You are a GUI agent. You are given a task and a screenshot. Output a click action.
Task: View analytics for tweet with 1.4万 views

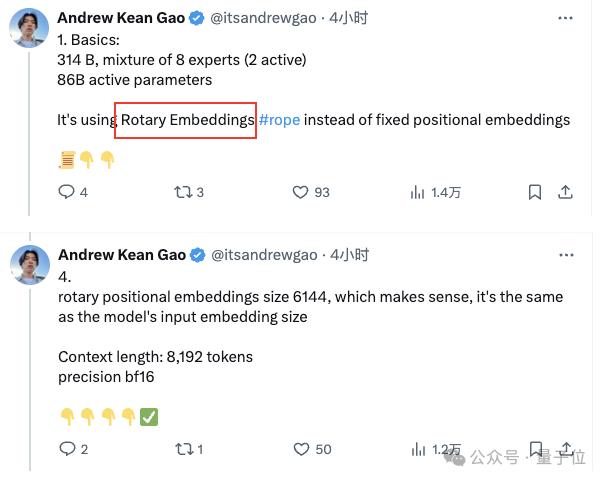tap(419, 192)
